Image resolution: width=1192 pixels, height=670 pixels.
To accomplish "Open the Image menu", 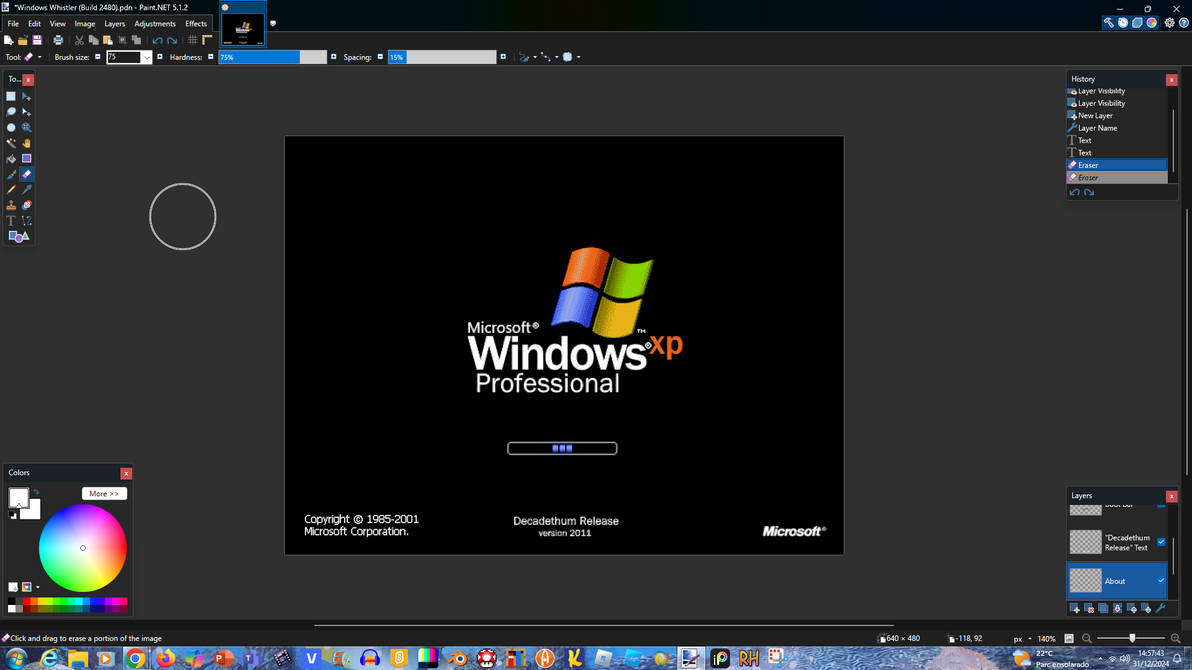I will (84, 24).
